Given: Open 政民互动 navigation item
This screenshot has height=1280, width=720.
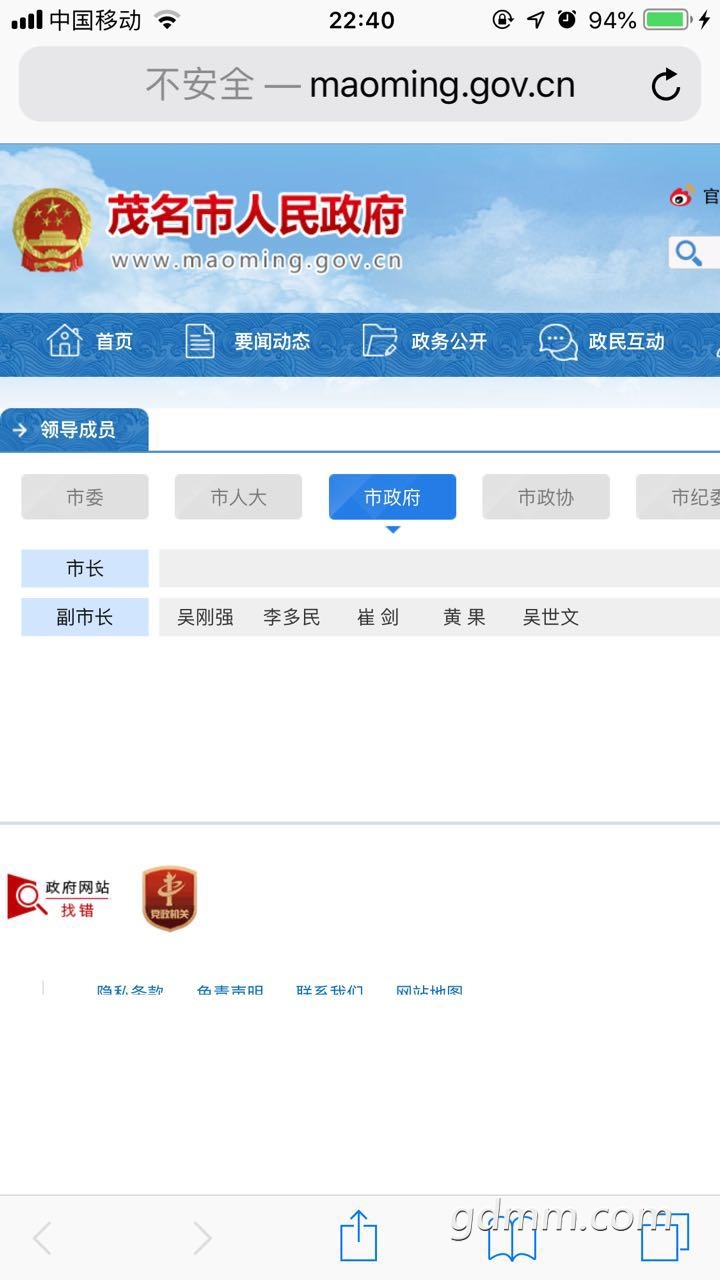Looking at the screenshot, I should point(602,342).
